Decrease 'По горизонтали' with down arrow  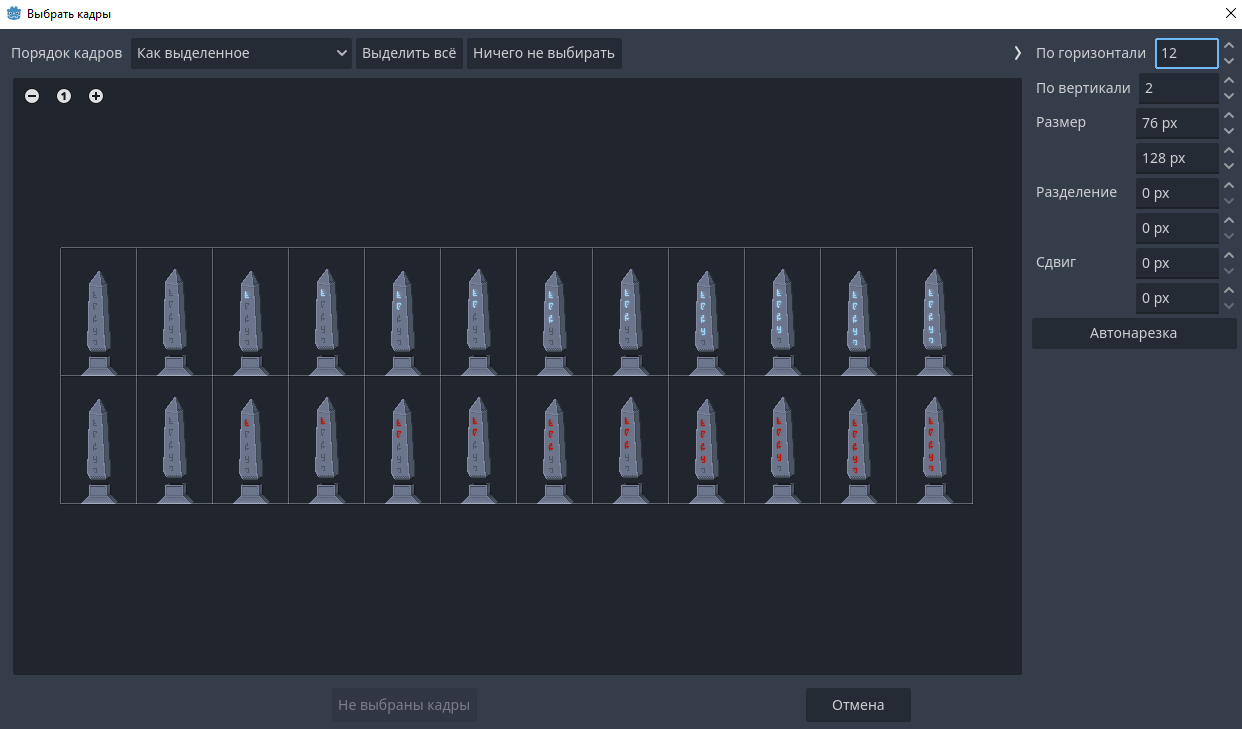1229,62
